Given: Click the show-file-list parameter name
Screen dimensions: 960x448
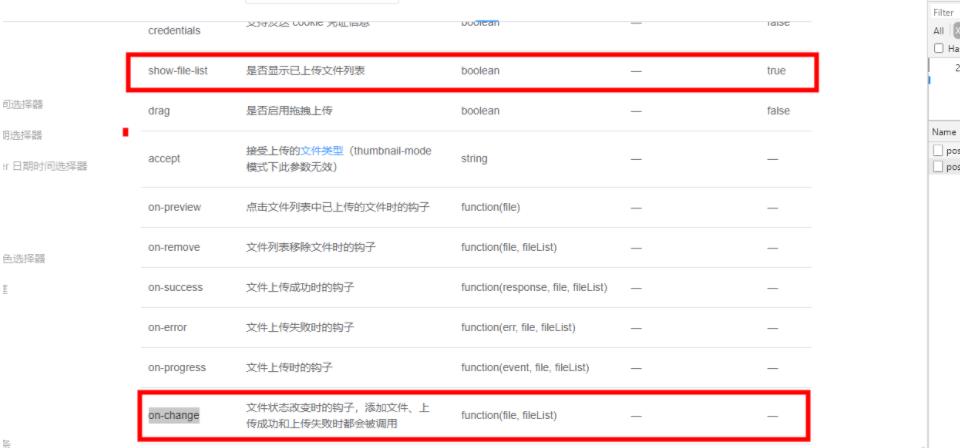Looking at the screenshot, I should [x=178, y=71].
